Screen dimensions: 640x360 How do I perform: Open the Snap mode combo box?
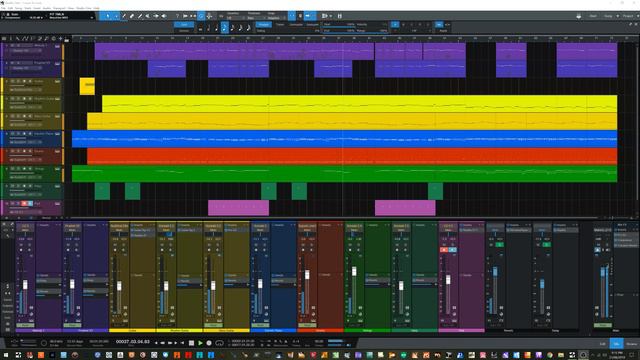(276, 18)
